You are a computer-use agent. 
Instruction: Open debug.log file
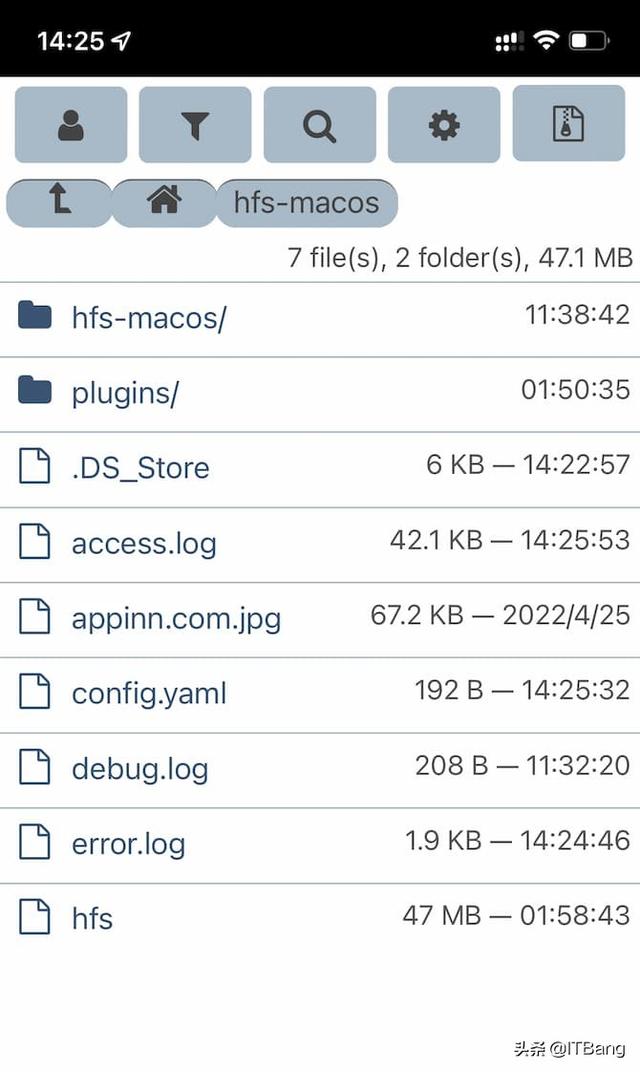[140, 770]
